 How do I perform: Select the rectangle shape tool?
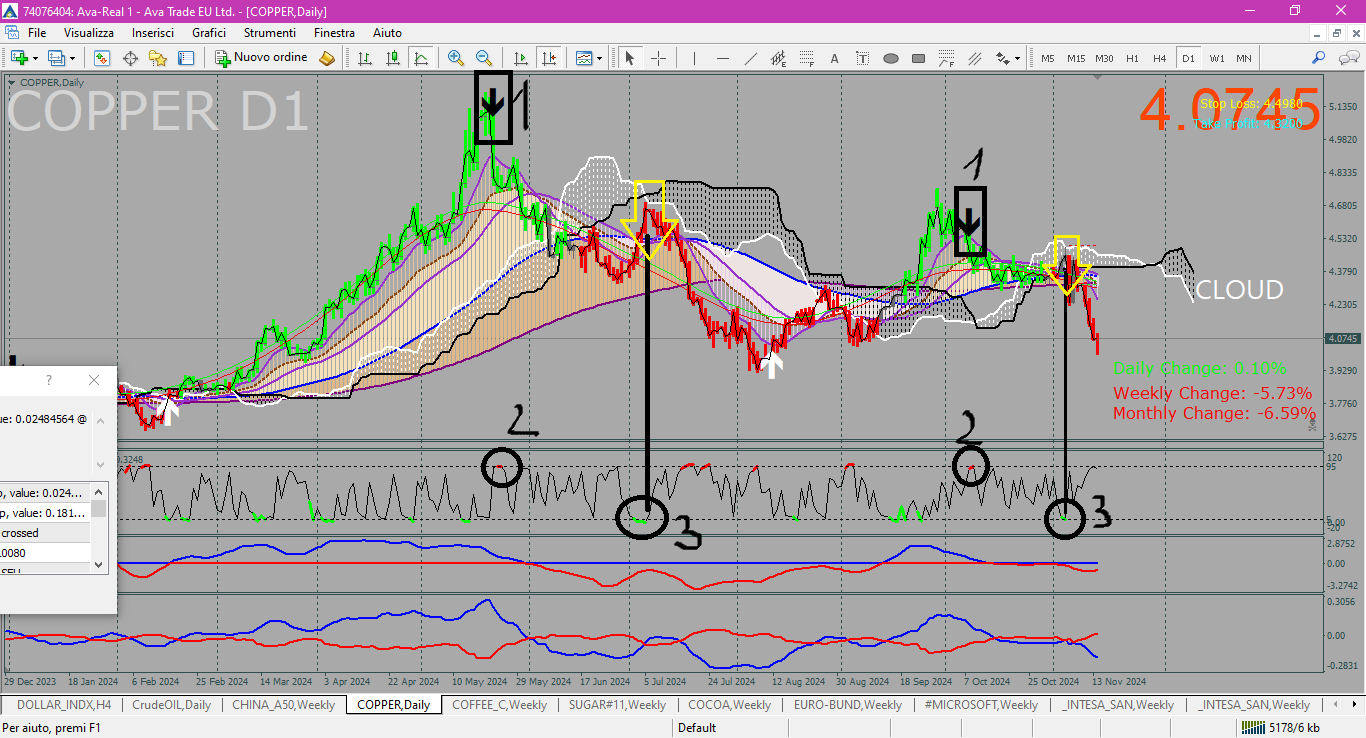[x=918, y=58]
